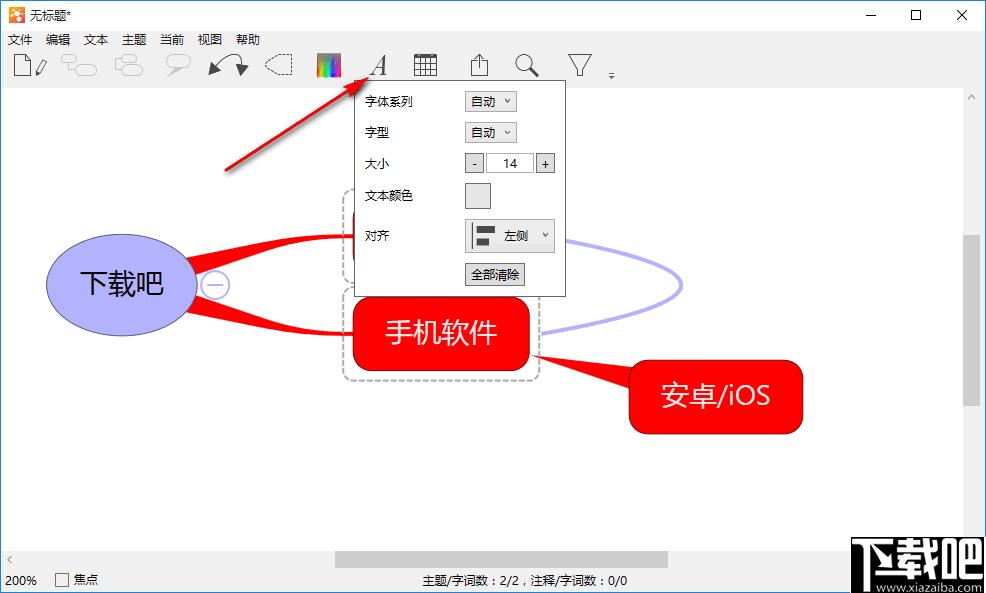
Task: Click the funnel filter icon
Action: click(579, 65)
